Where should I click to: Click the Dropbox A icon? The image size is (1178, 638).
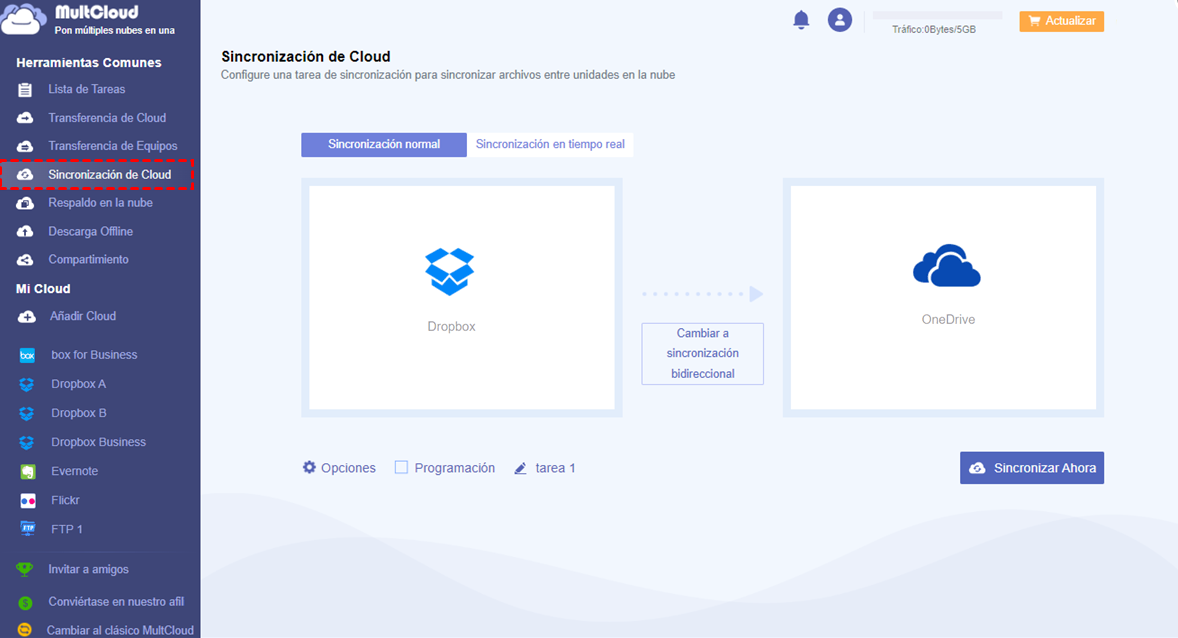26,384
